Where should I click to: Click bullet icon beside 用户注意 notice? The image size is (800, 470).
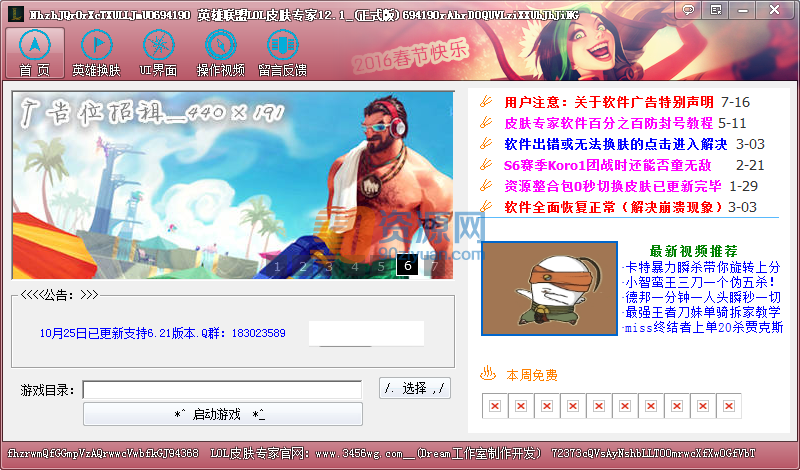486,101
